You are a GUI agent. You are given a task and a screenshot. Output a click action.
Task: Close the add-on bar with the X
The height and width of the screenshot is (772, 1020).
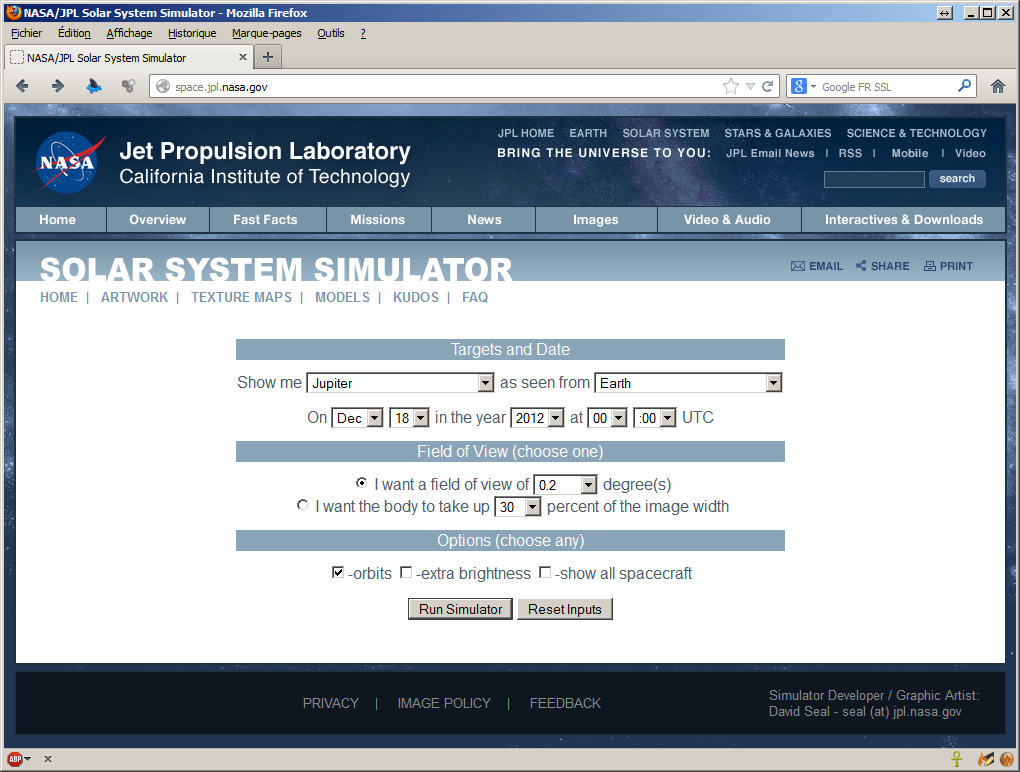coord(47,758)
